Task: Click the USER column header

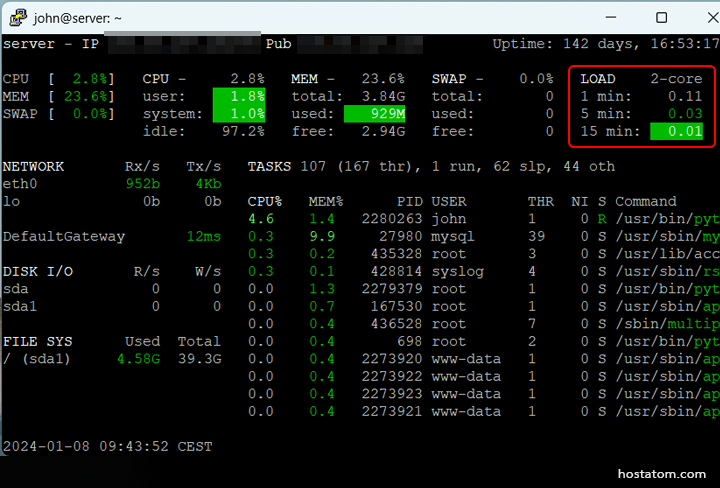Action: click(x=448, y=201)
